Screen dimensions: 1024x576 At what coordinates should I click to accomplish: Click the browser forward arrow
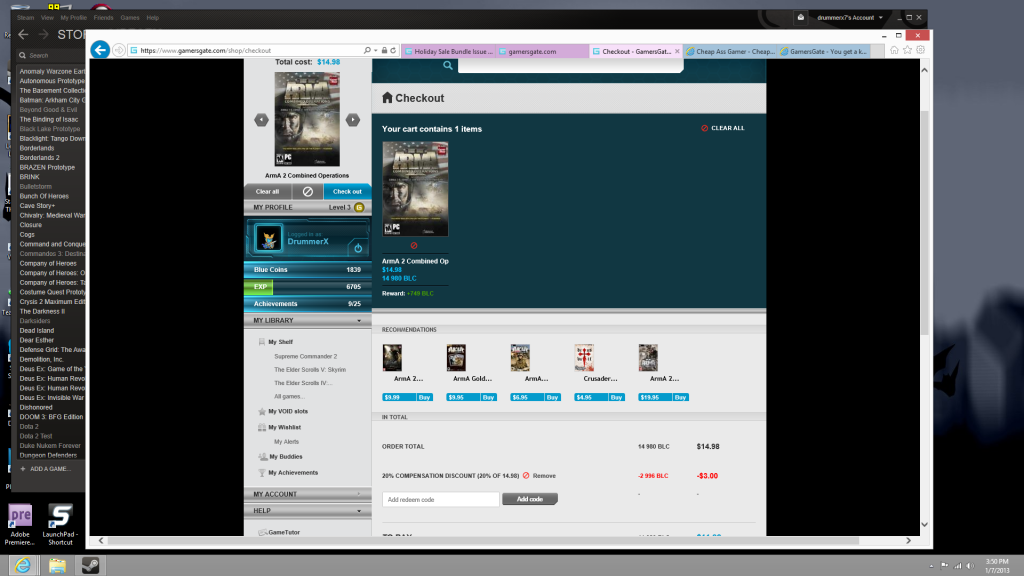[119, 50]
